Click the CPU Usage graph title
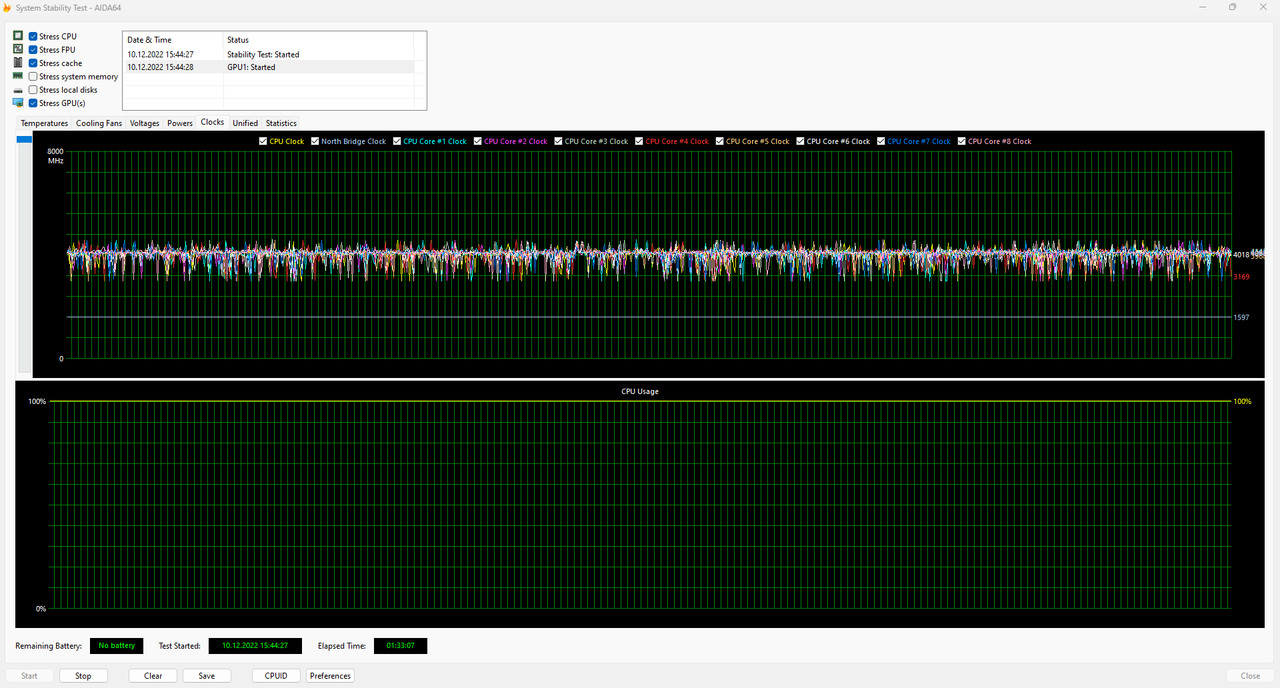1280x688 pixels. 640,391
